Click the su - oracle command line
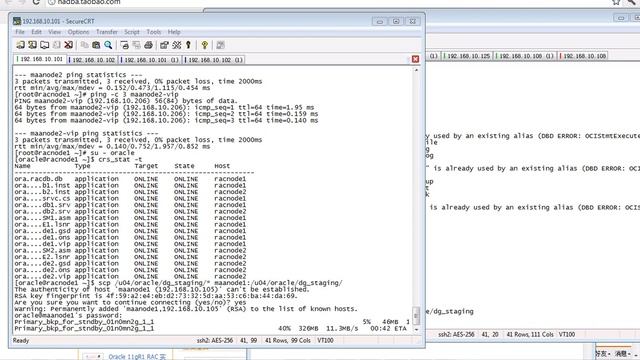 (x=74, y=153)
